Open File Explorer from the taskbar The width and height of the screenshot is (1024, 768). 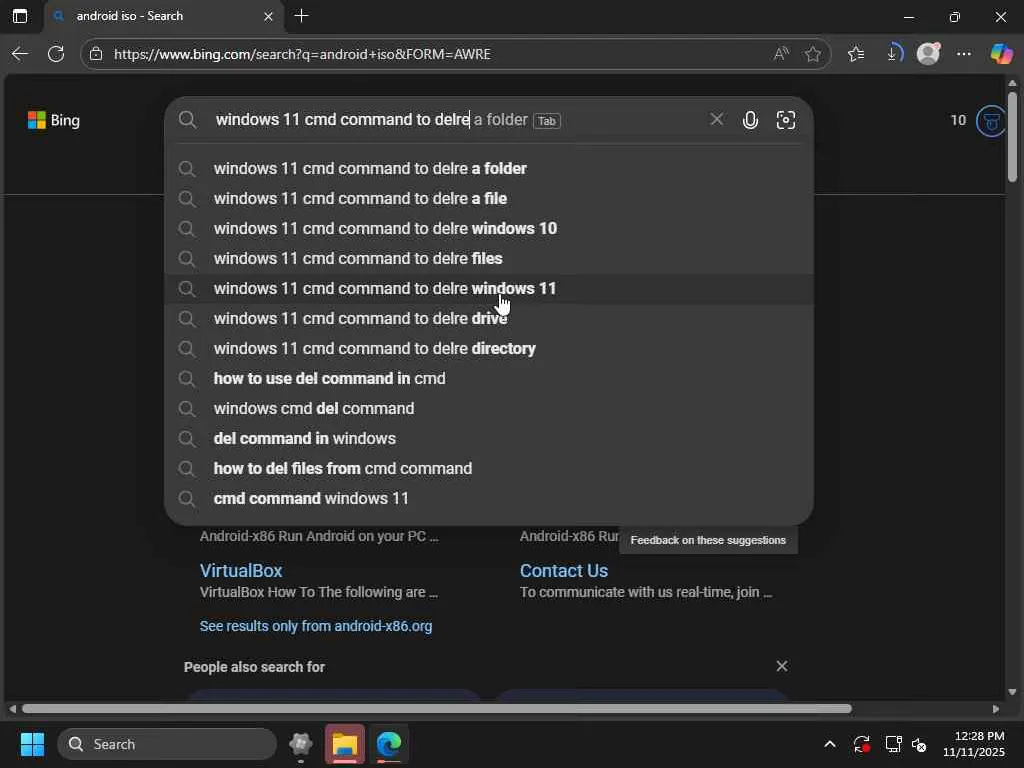(344, 744)
